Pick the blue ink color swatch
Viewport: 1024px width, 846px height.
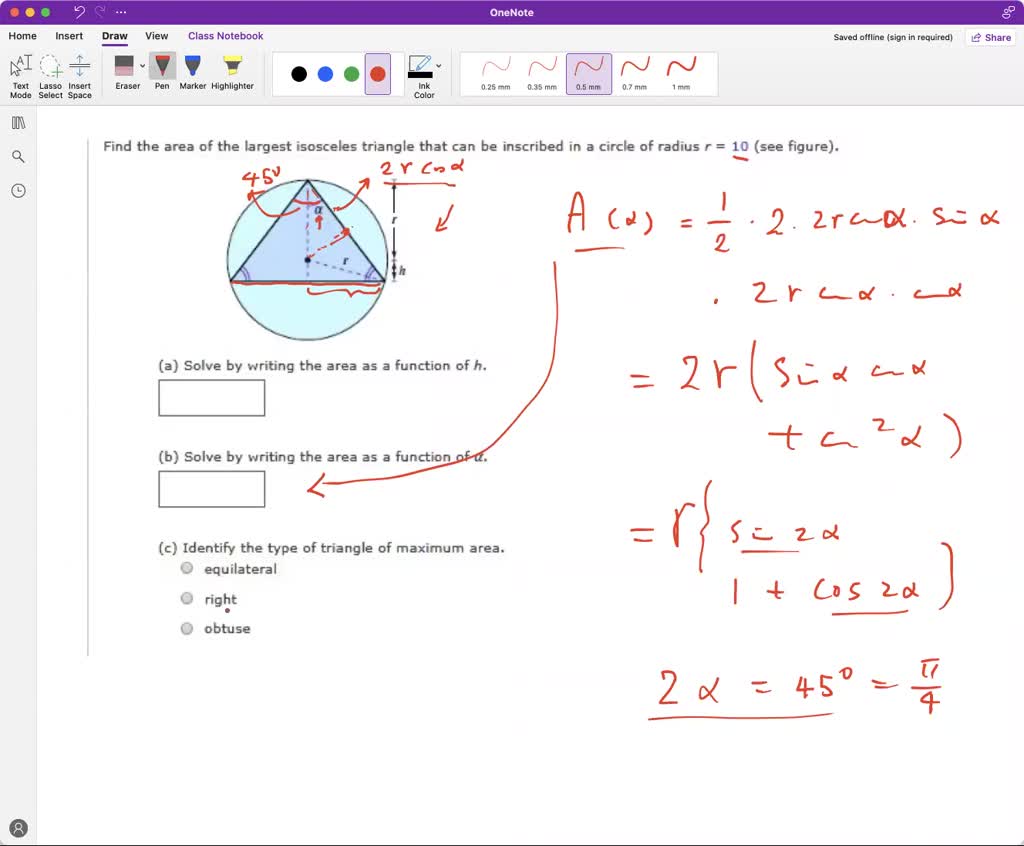(x=324, y=72)
